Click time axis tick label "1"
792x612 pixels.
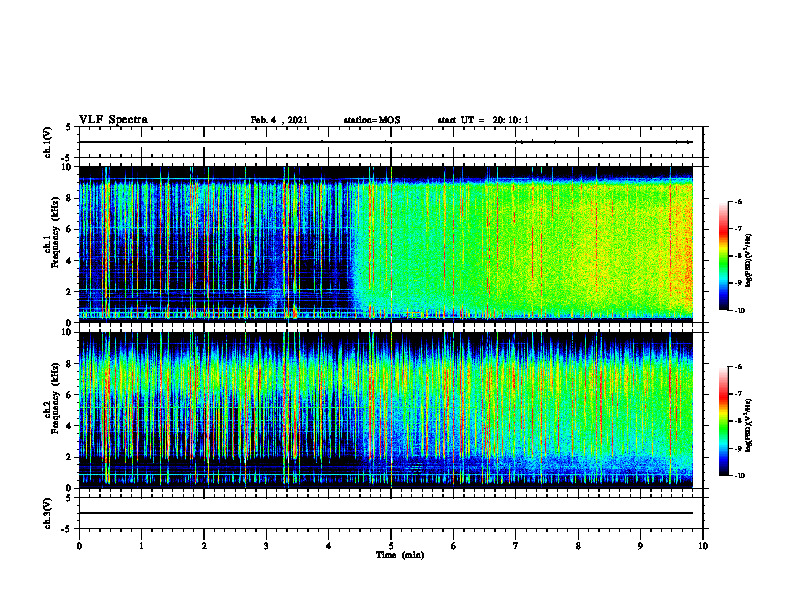pyautogui.click(x=141, y=546)
